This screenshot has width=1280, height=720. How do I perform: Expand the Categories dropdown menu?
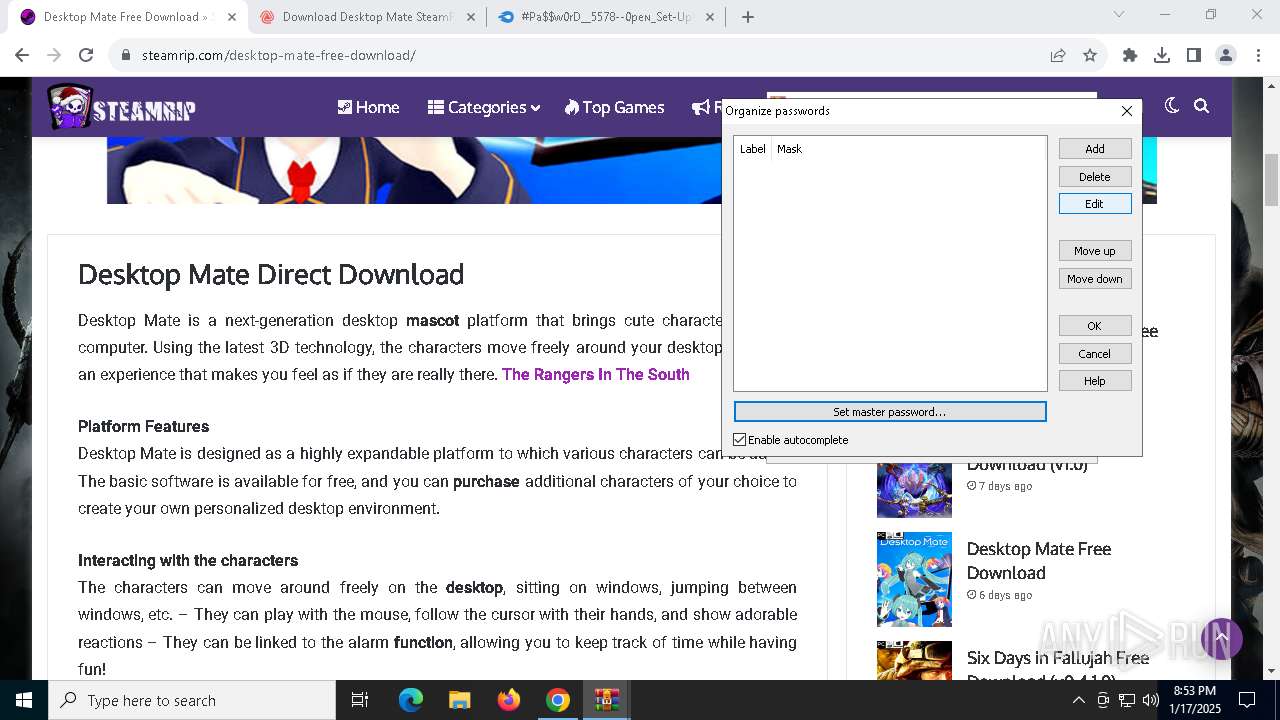(x=484, y=108)
